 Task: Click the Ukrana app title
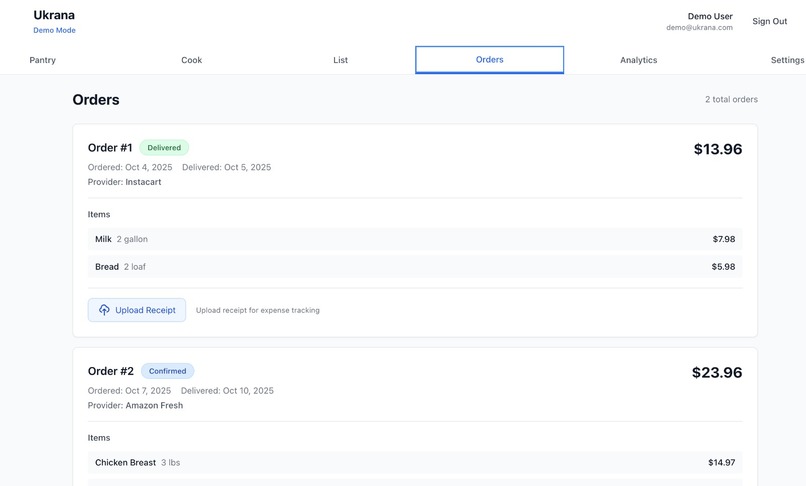point(54,15)
